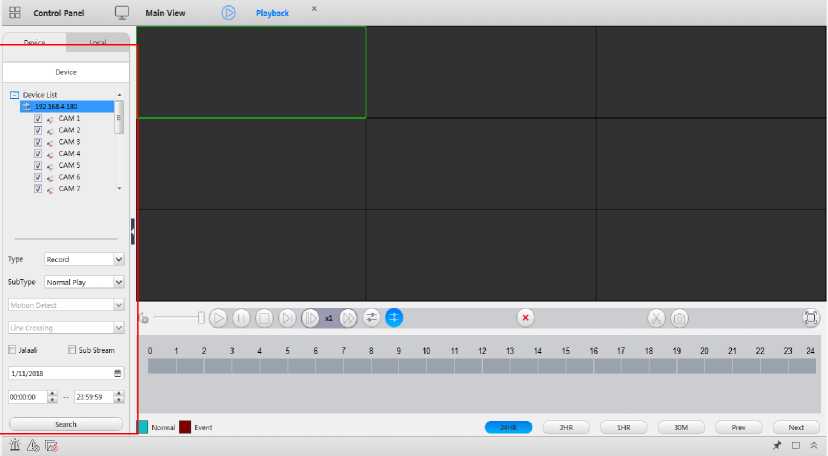
Task: Open the SubType dropdown showing Normal Play
Action: coord(119,282)
